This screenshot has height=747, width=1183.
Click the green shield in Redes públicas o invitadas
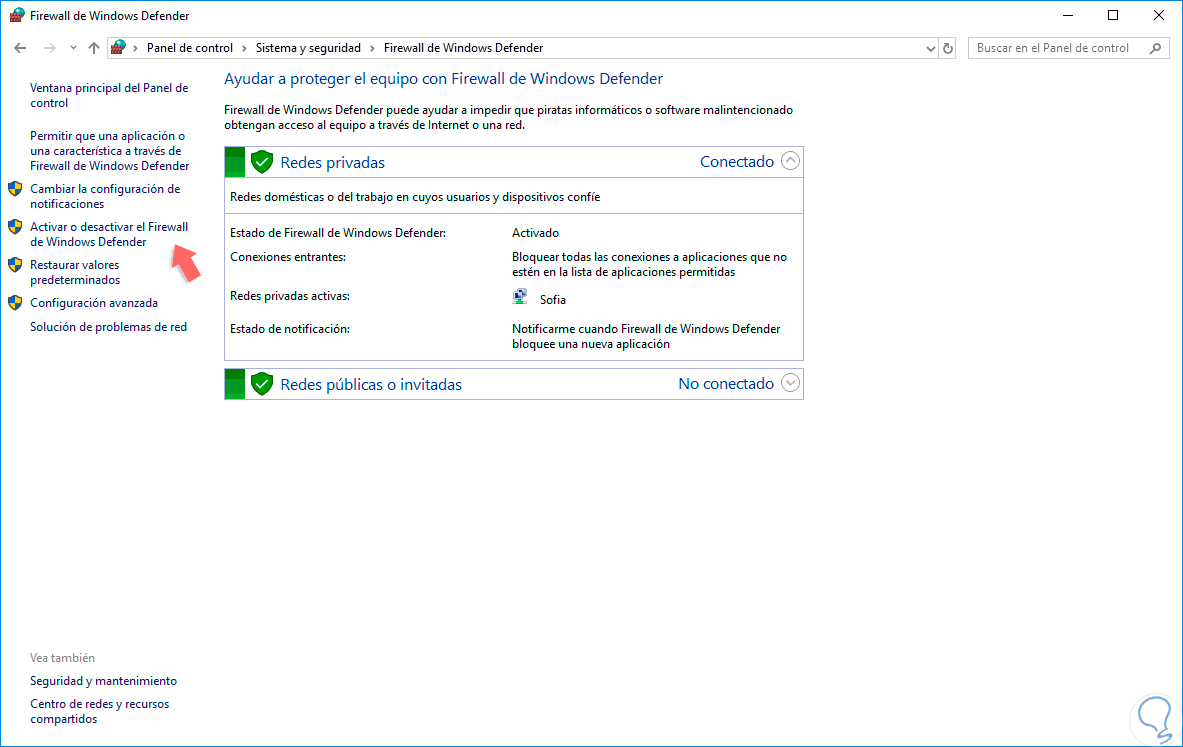[262, 383]
